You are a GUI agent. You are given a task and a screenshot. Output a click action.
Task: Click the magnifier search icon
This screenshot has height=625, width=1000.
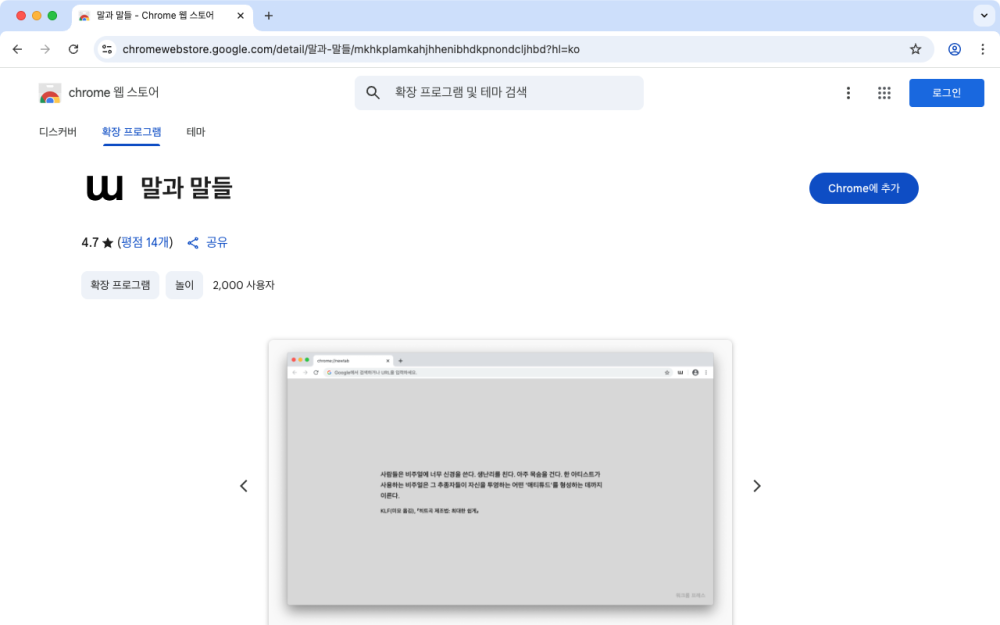pyautogui.click(x=373, y=92)
